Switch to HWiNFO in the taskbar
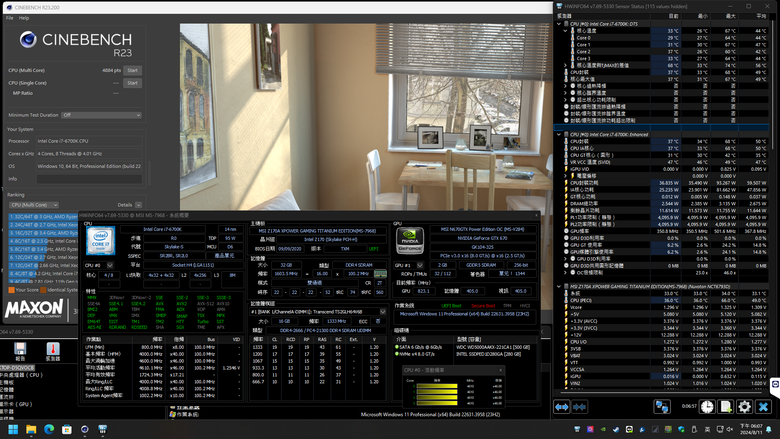The image size is (780, 439). click(102, 429)
